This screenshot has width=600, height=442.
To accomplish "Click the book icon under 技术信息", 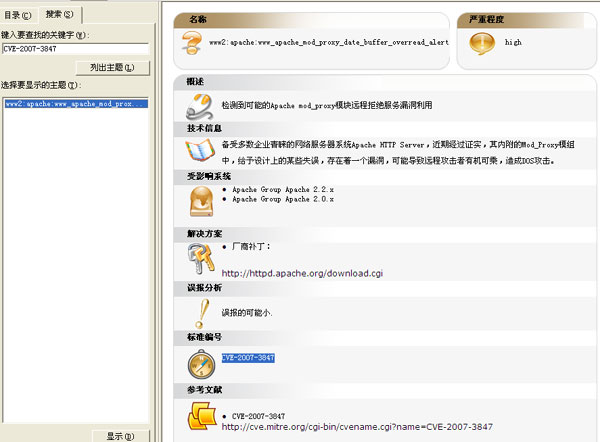I will 200,152.
